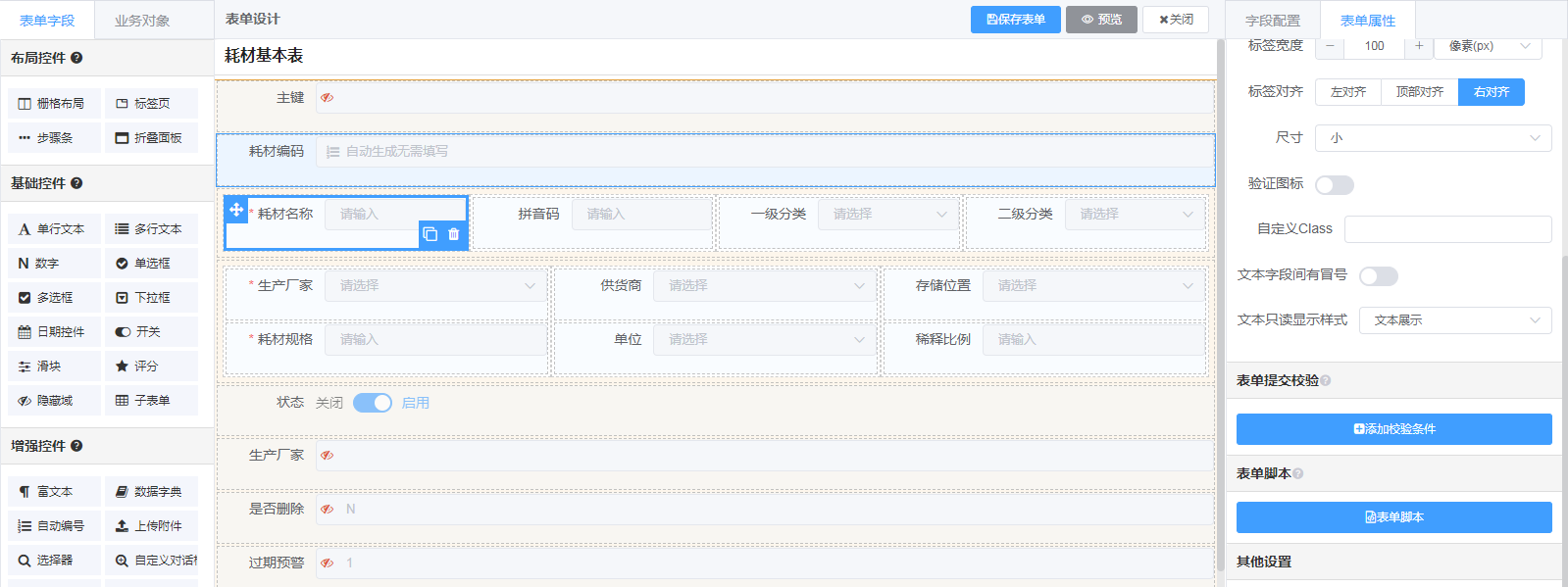This screenshot has width=1568, height=587.
Task: Click the delete trash icon on 耗材名称 field
Action: point(453,234)
